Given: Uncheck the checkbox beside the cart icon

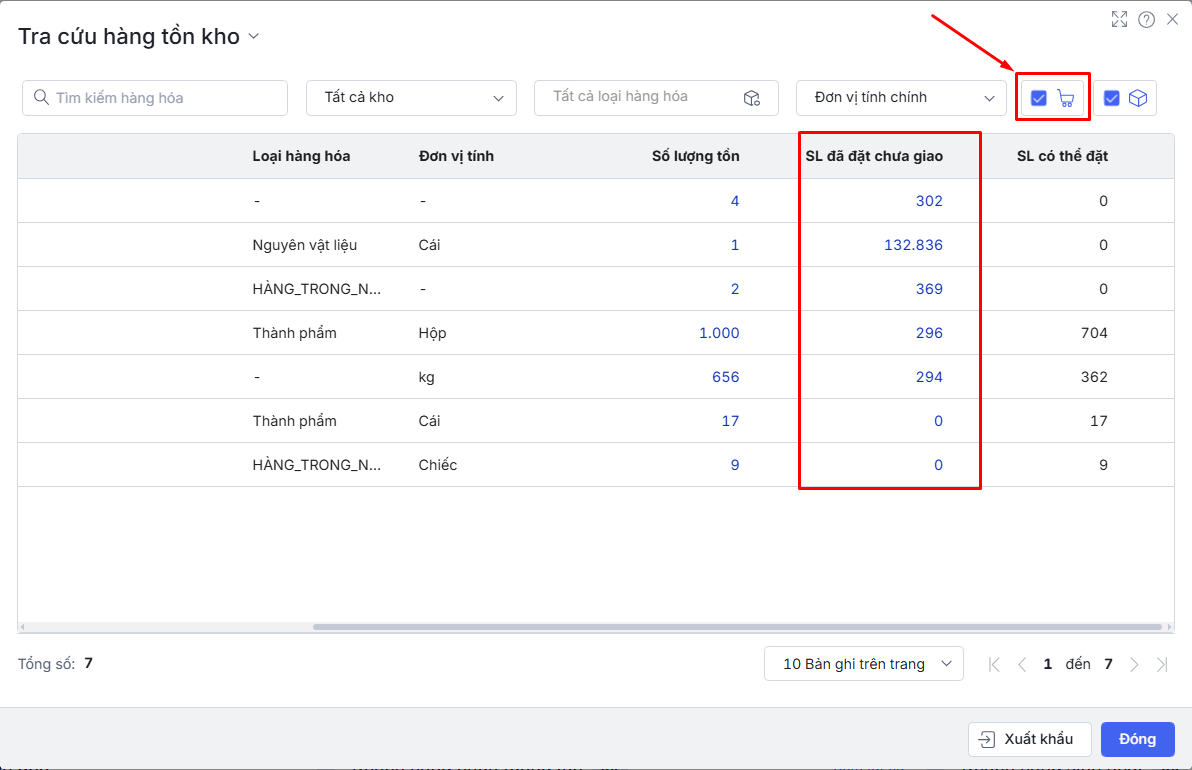Looking at the screenshot, I should 1039,98.
